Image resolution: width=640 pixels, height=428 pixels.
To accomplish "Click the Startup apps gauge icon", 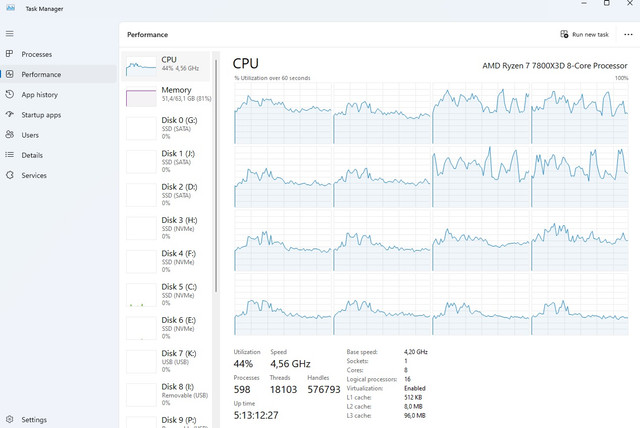I will (x=10, y=115).
